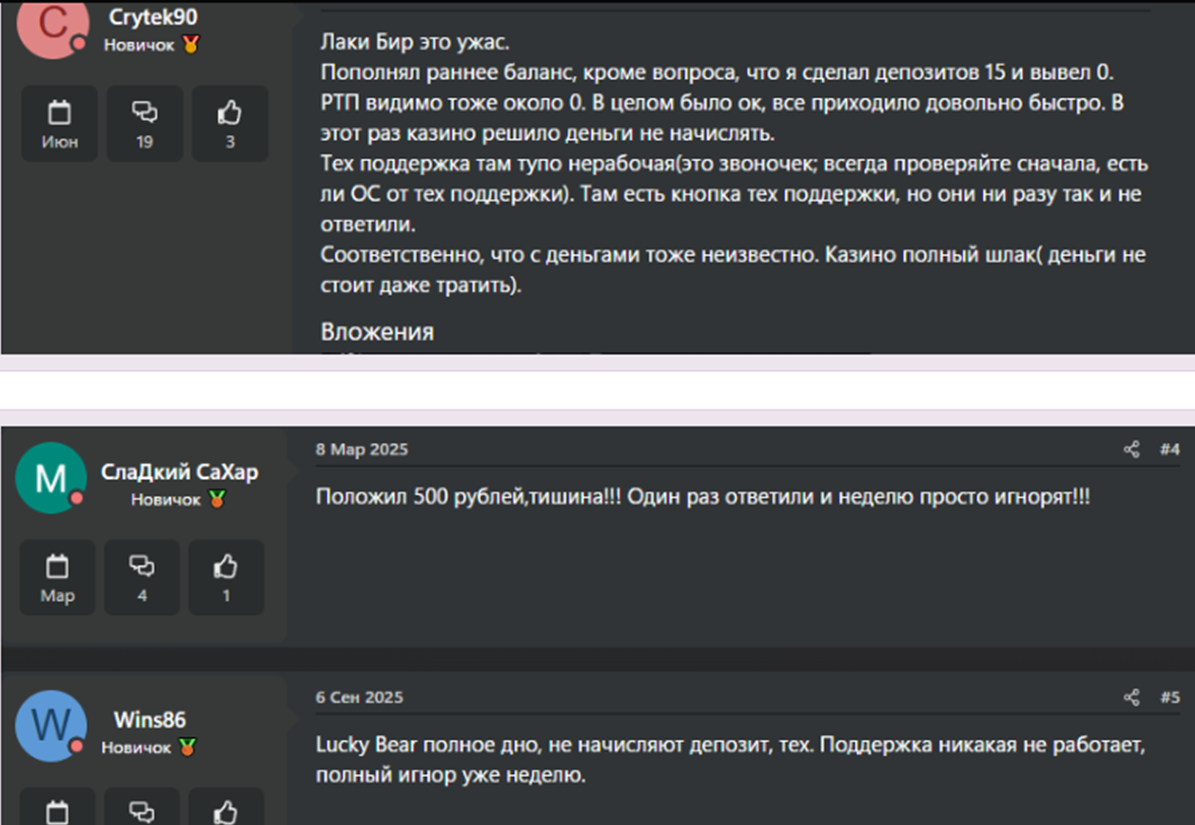The width and height of the screenshot is (1195, 825).
Task: Click the date 8 Мар 2025 on post #4
Action: (x=362, y=450)
